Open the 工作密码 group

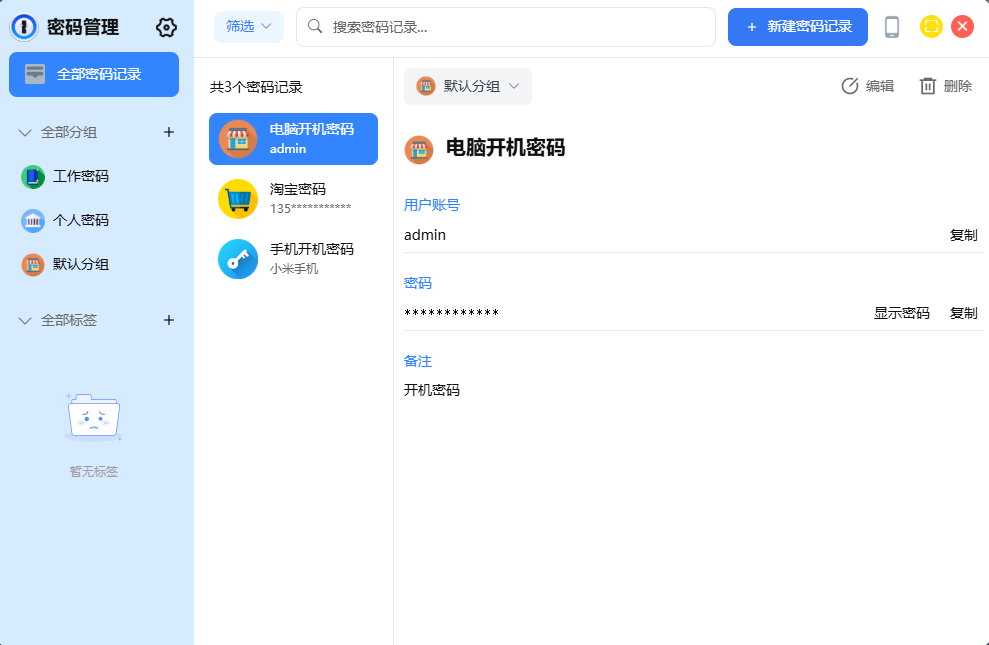point(80,176)
